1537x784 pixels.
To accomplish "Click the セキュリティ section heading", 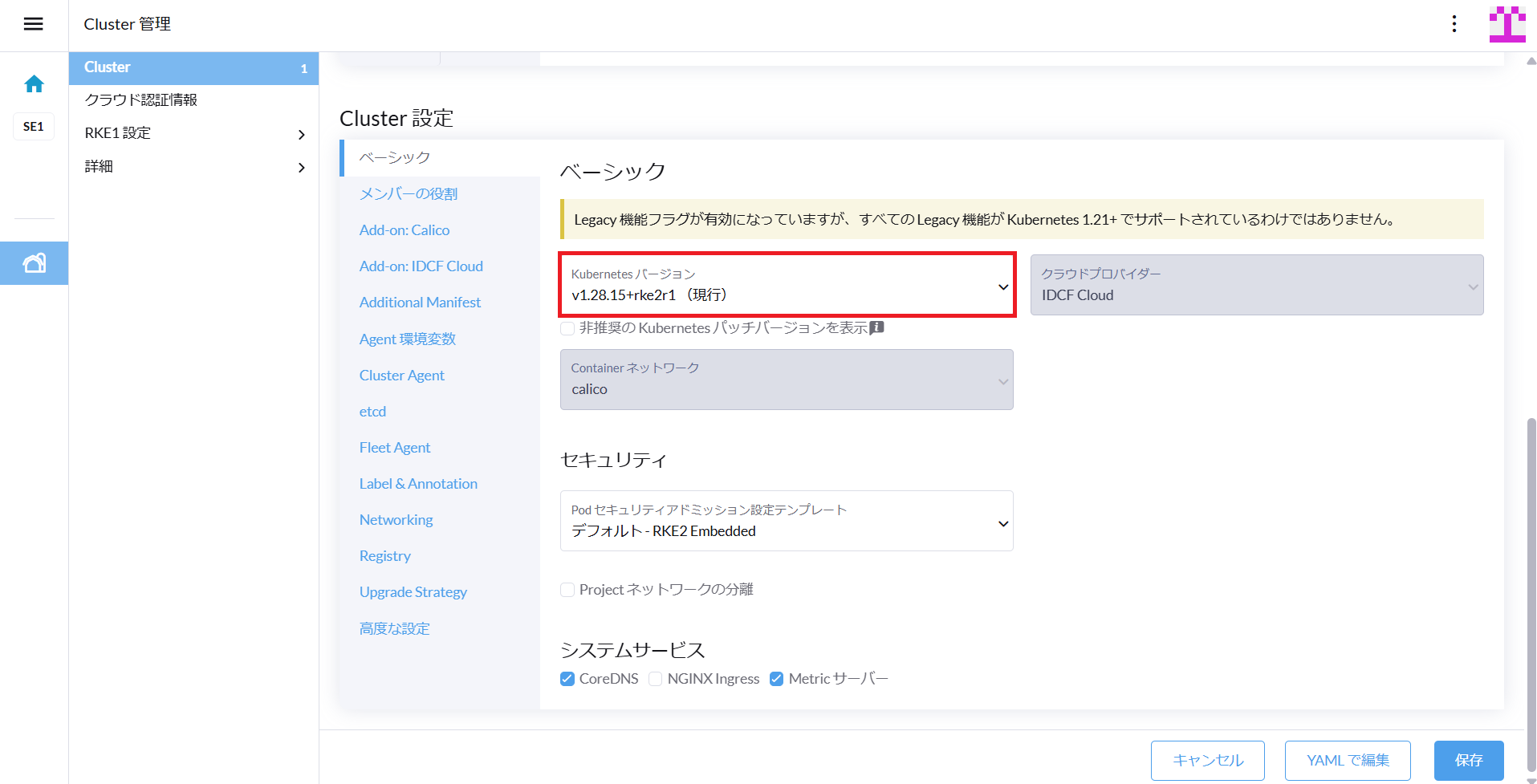I will pyautogui.click(x=614, y=460).
